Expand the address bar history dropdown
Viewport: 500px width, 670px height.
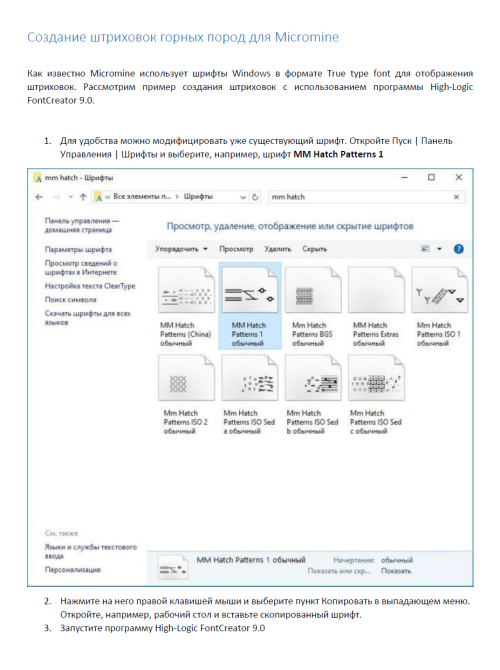[243, 197]
